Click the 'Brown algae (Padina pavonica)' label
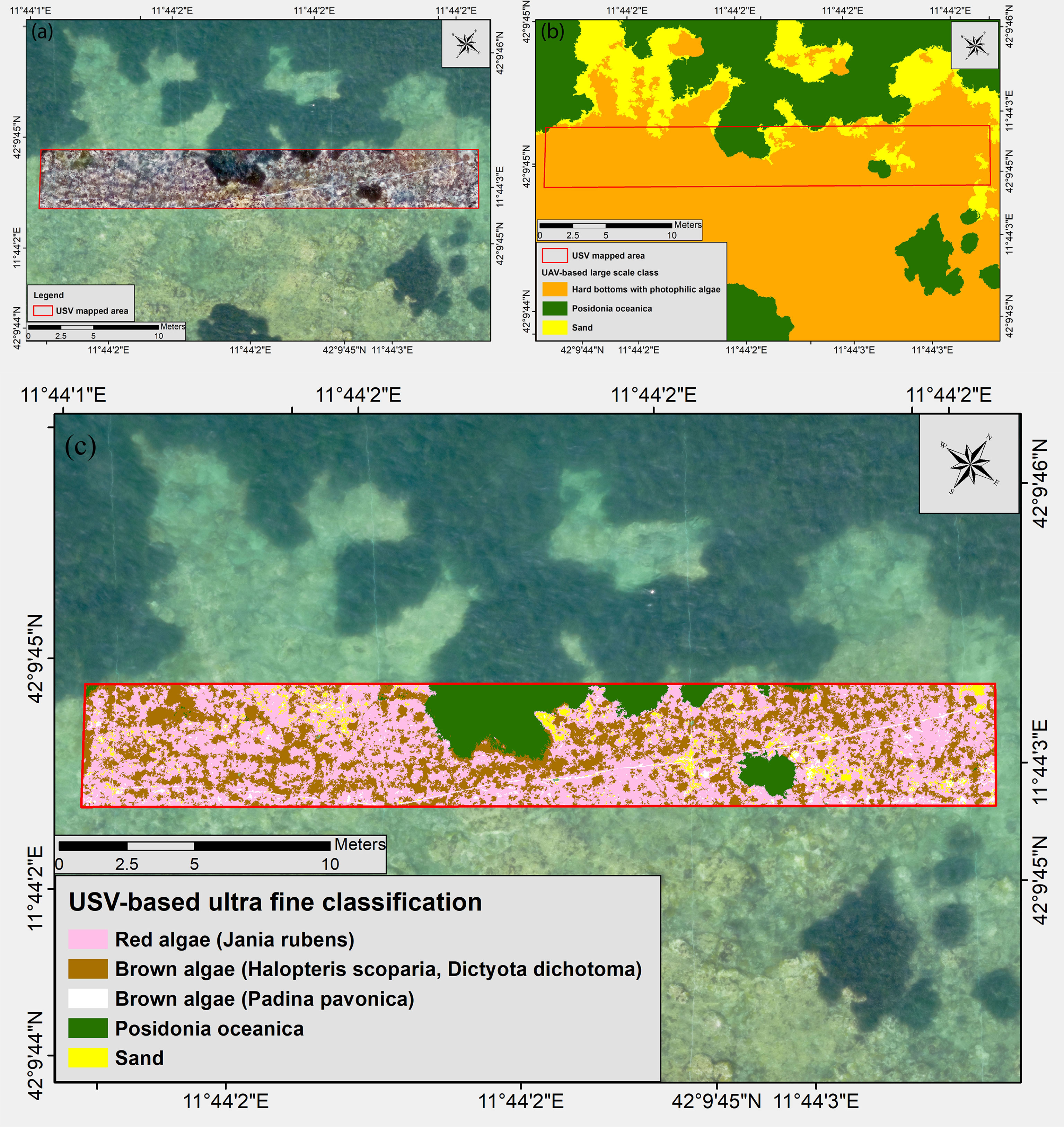Screen dimensions: 1064x1127 [265, 999]
